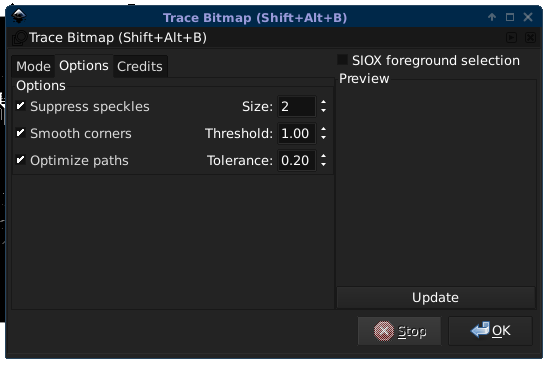Enable SIOX foreground selection
Screen dimensions: 547x366
(342, 60)
